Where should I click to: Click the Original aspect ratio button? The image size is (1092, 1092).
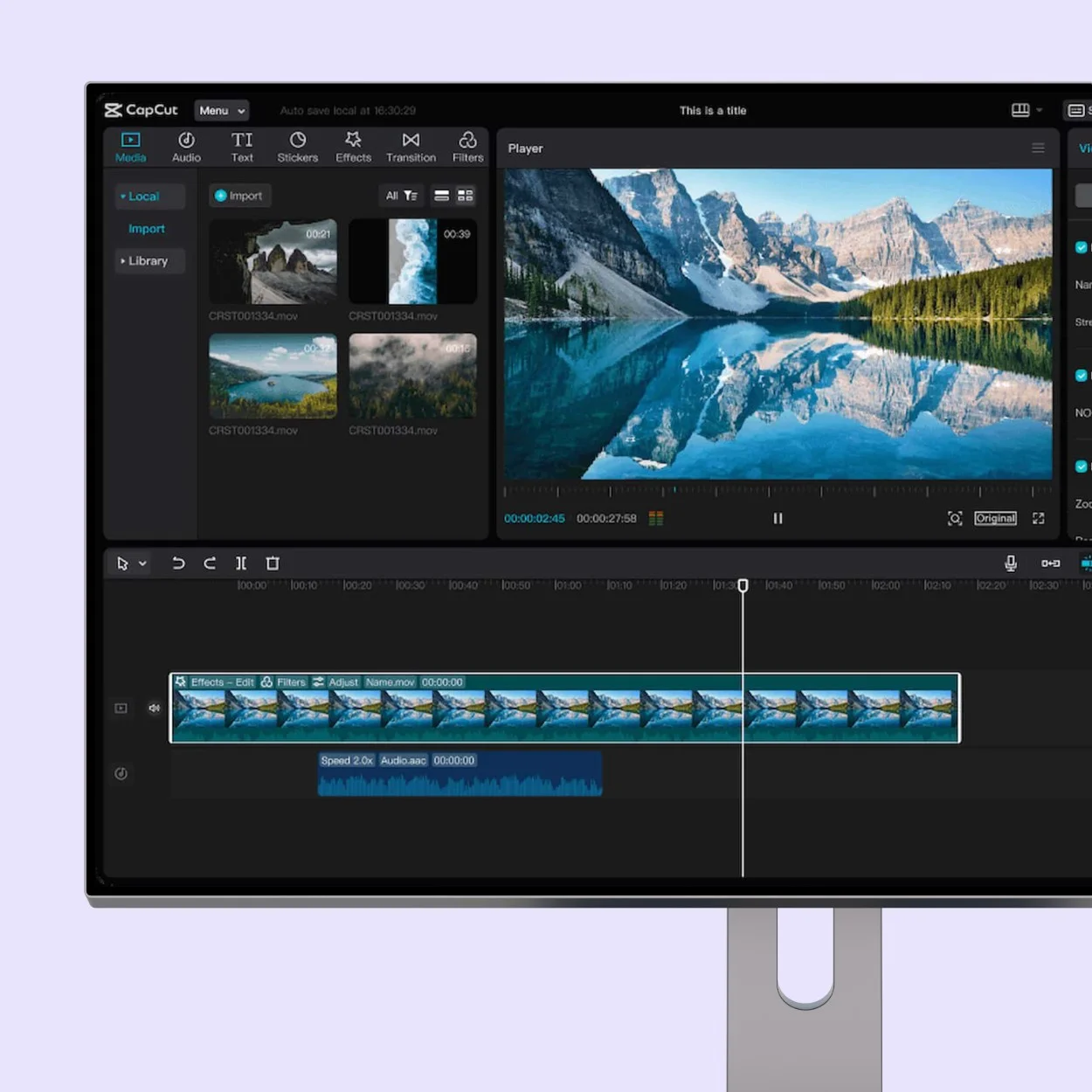[995, 518]
